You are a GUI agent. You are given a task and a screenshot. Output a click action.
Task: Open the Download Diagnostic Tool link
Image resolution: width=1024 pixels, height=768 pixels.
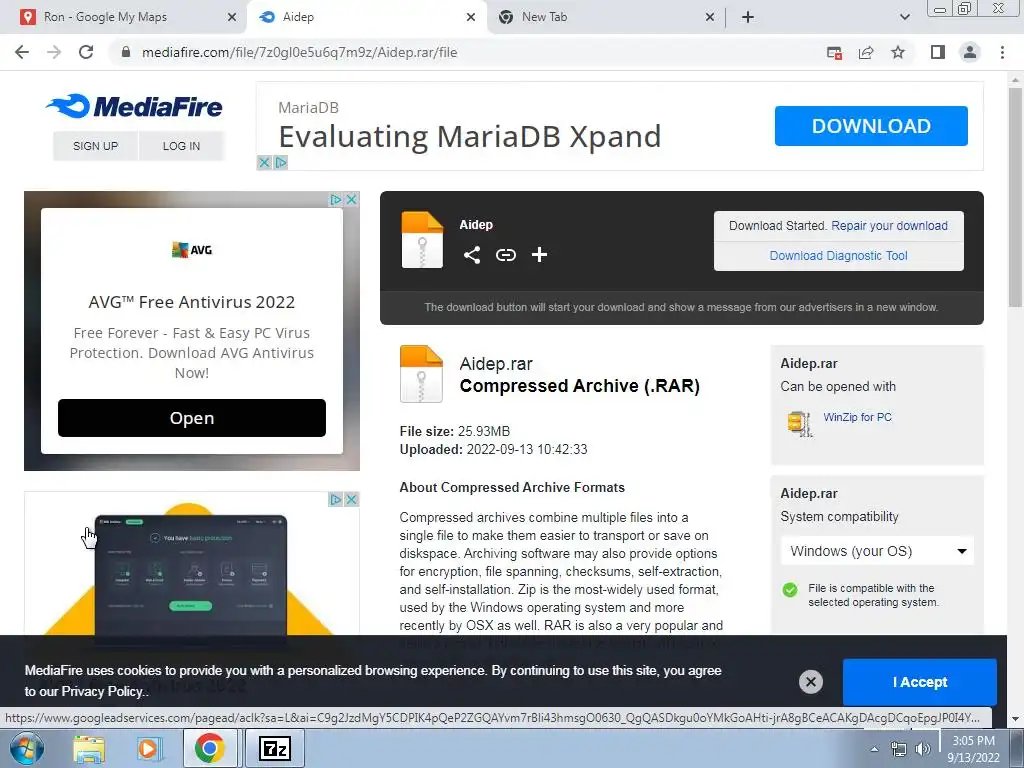click(839, 256)
